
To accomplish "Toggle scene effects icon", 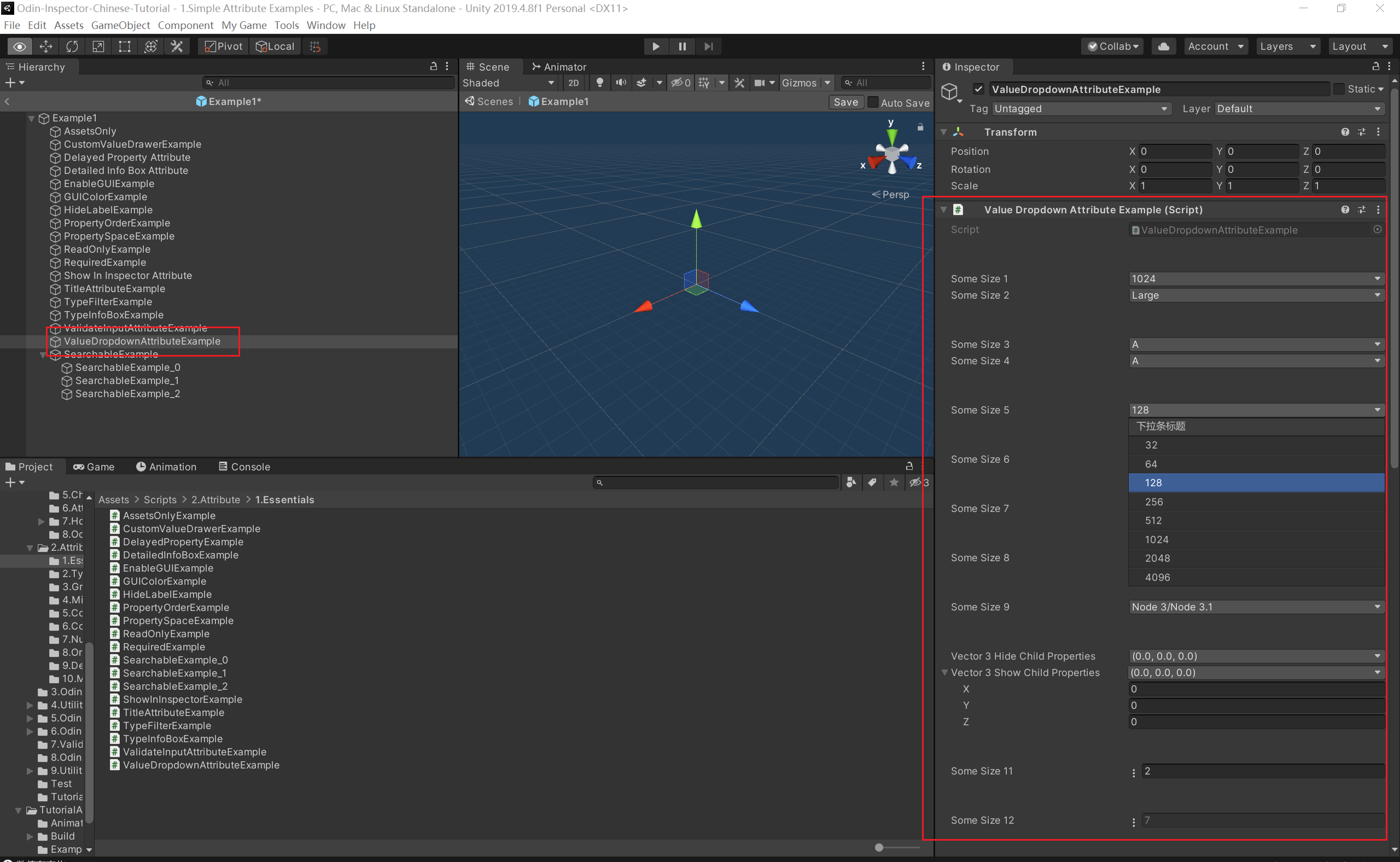I will (641, 83).
